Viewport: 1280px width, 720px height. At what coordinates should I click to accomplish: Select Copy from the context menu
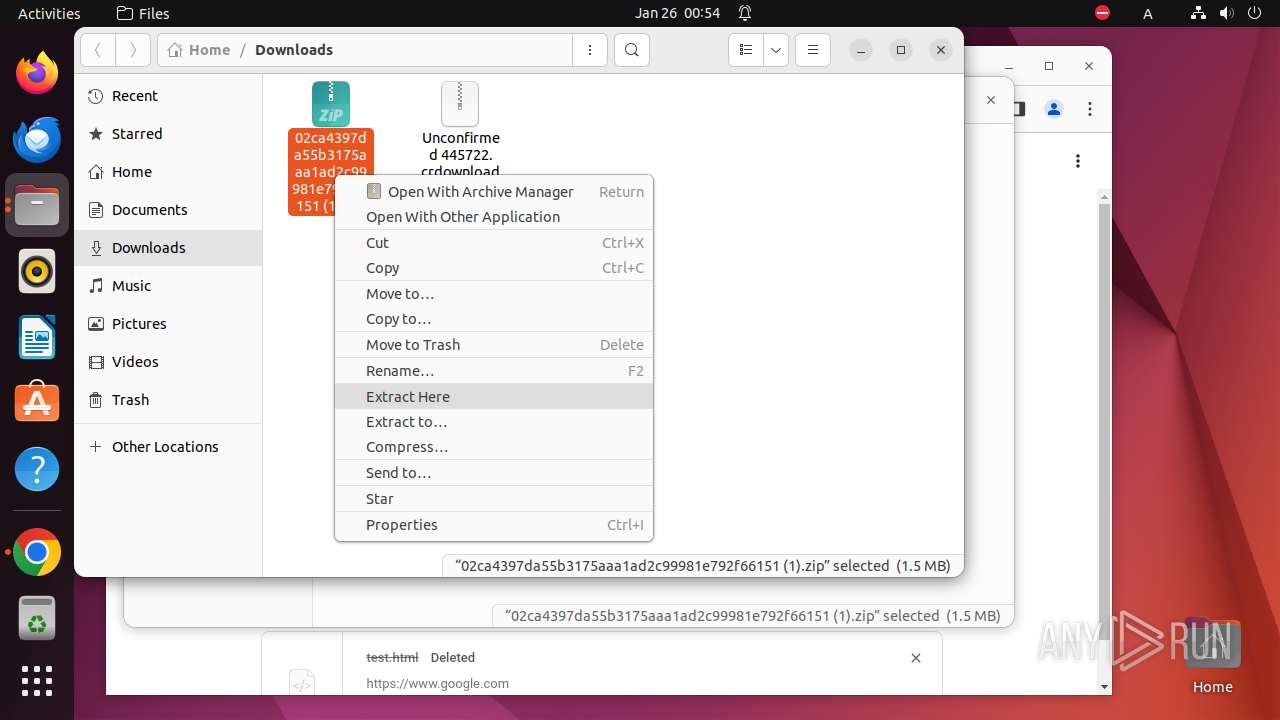(494, 268)
